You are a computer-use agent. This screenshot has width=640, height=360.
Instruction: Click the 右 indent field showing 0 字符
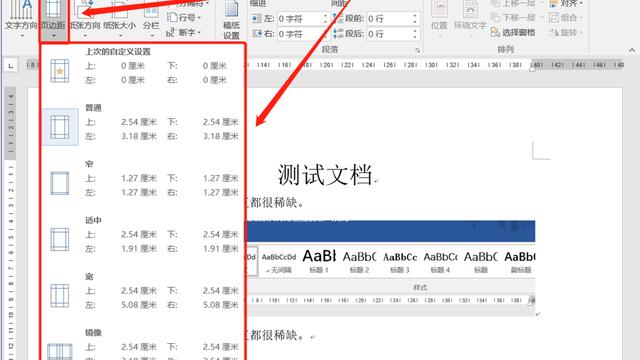pos(303,34)
